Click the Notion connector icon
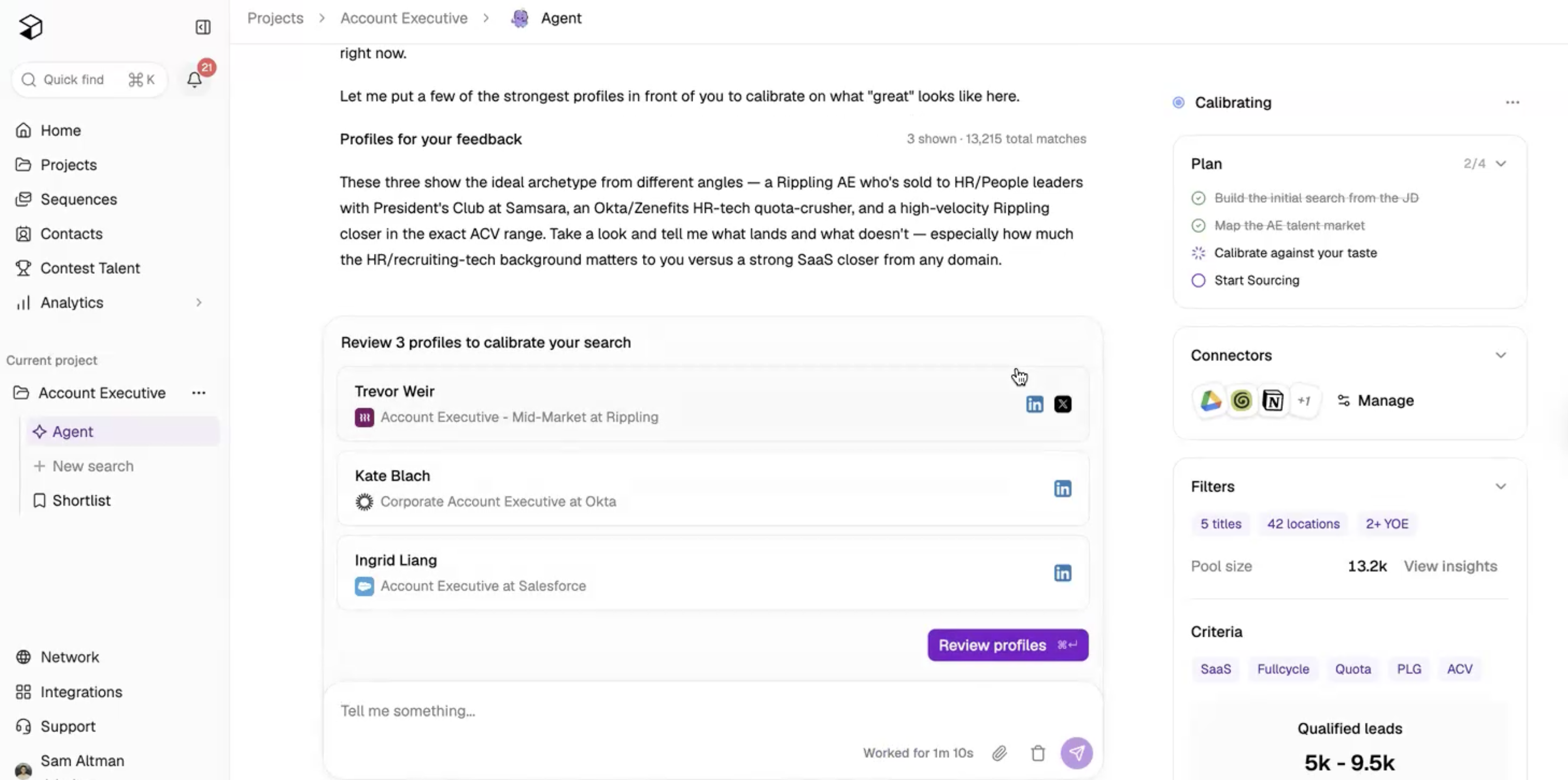 (1272, 400)
